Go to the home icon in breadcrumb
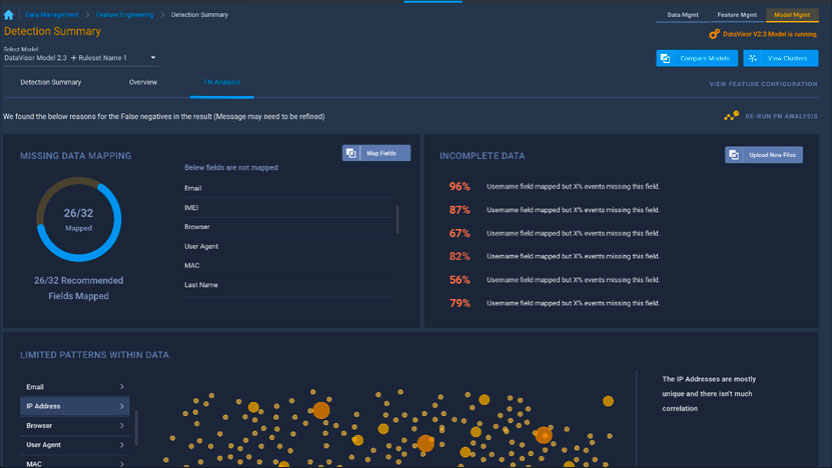 [x=8, y=15]
